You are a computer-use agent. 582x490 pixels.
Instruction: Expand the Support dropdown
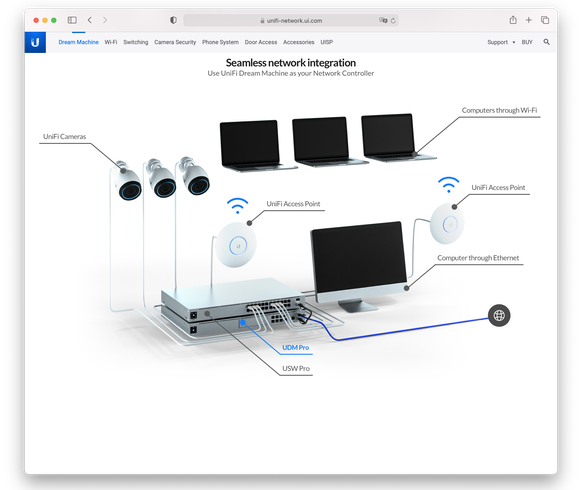[x=501, y=42]
